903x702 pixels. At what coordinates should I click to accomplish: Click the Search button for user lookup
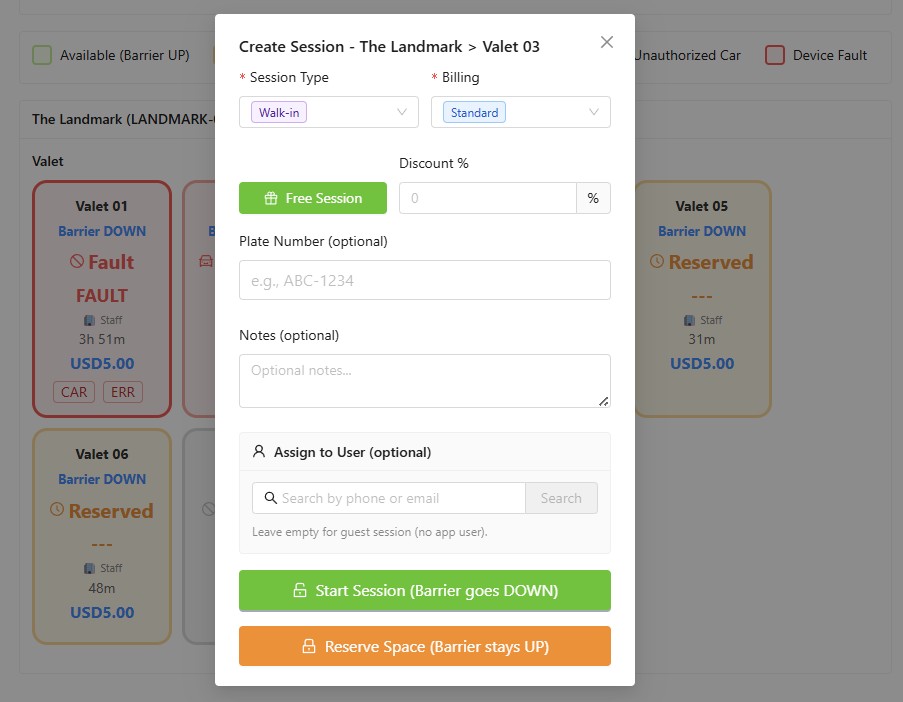(561, 498)
